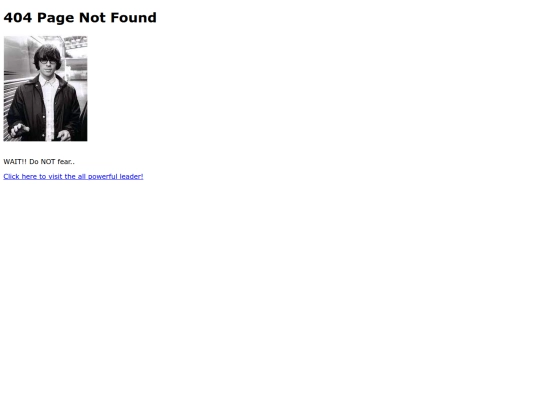The image size is (540, 405).
Task: Click the '404 Page Not Found' heading
Action: (x=80, y=18)
